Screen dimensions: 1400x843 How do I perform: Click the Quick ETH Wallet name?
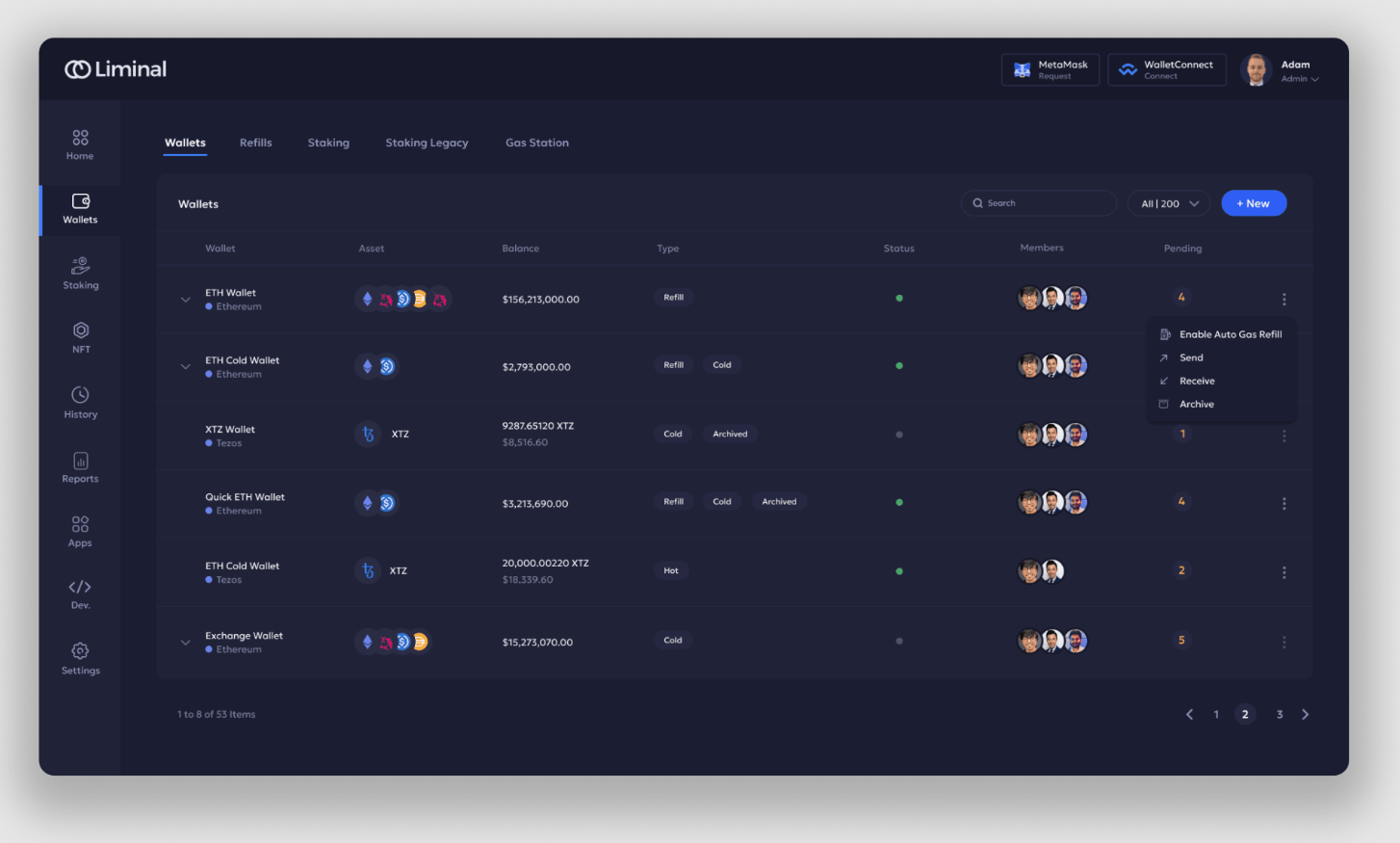[245, 497]
